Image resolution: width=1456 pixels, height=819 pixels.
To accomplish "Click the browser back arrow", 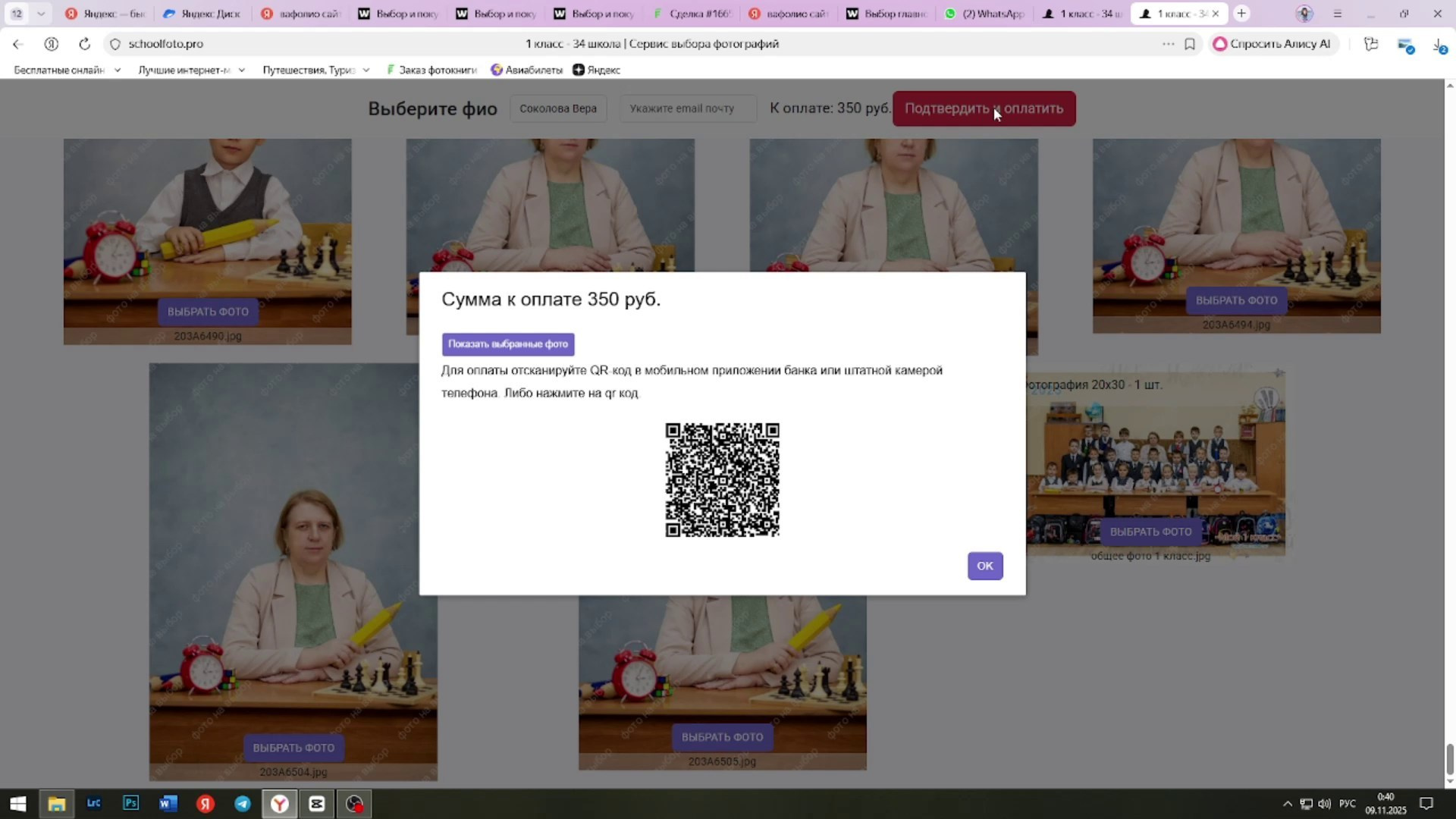I will coord(18,44).
